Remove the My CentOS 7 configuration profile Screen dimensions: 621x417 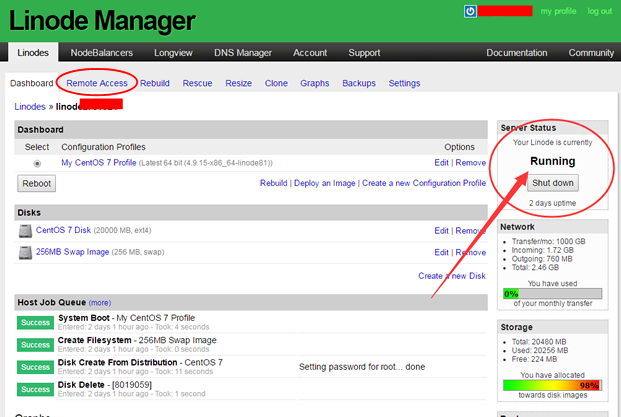471,163
